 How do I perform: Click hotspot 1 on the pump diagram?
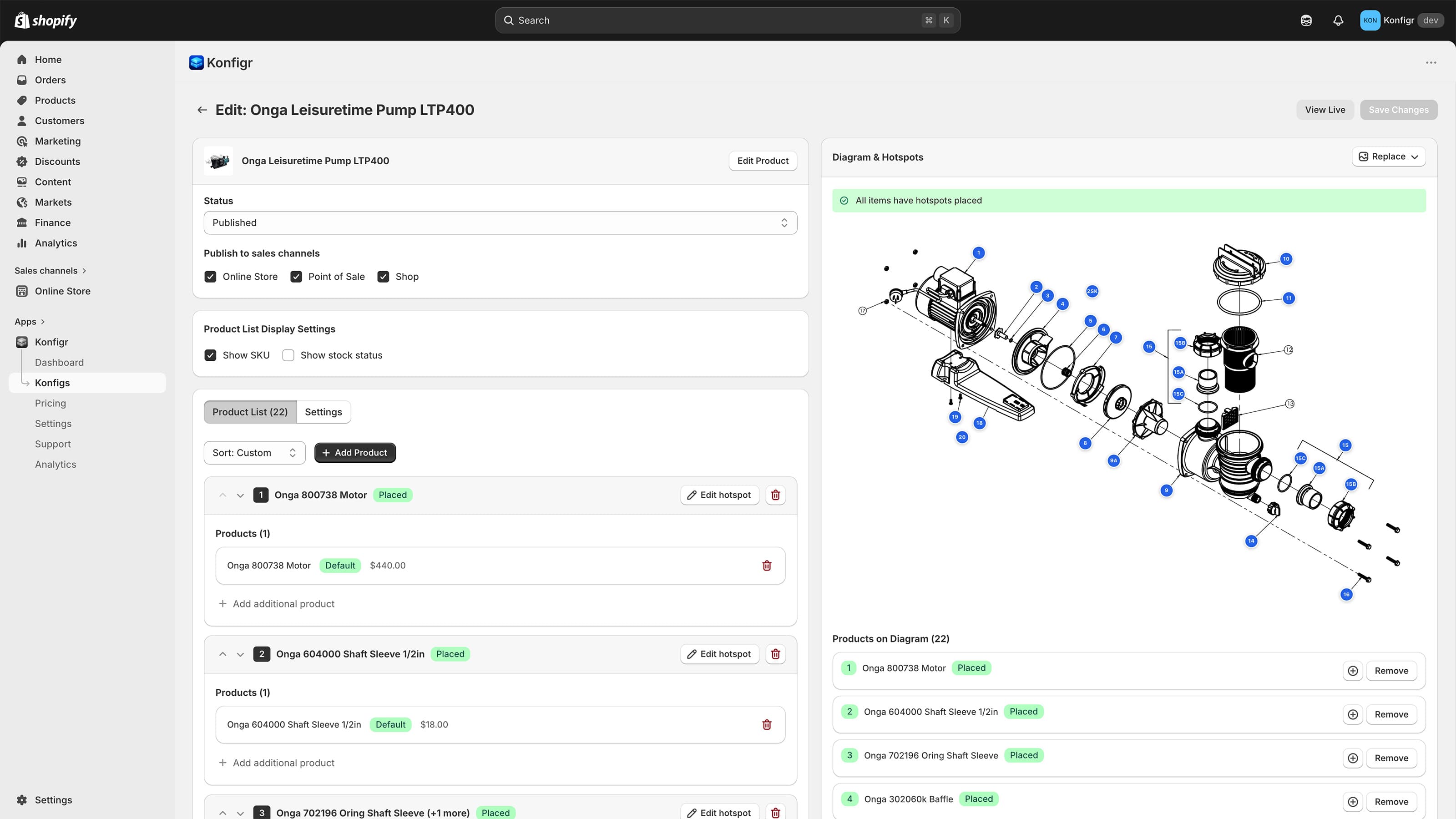[x=978, y=253]
